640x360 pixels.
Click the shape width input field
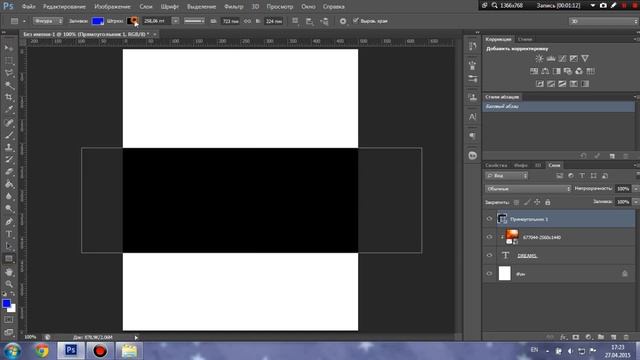(x=230, y=21)
